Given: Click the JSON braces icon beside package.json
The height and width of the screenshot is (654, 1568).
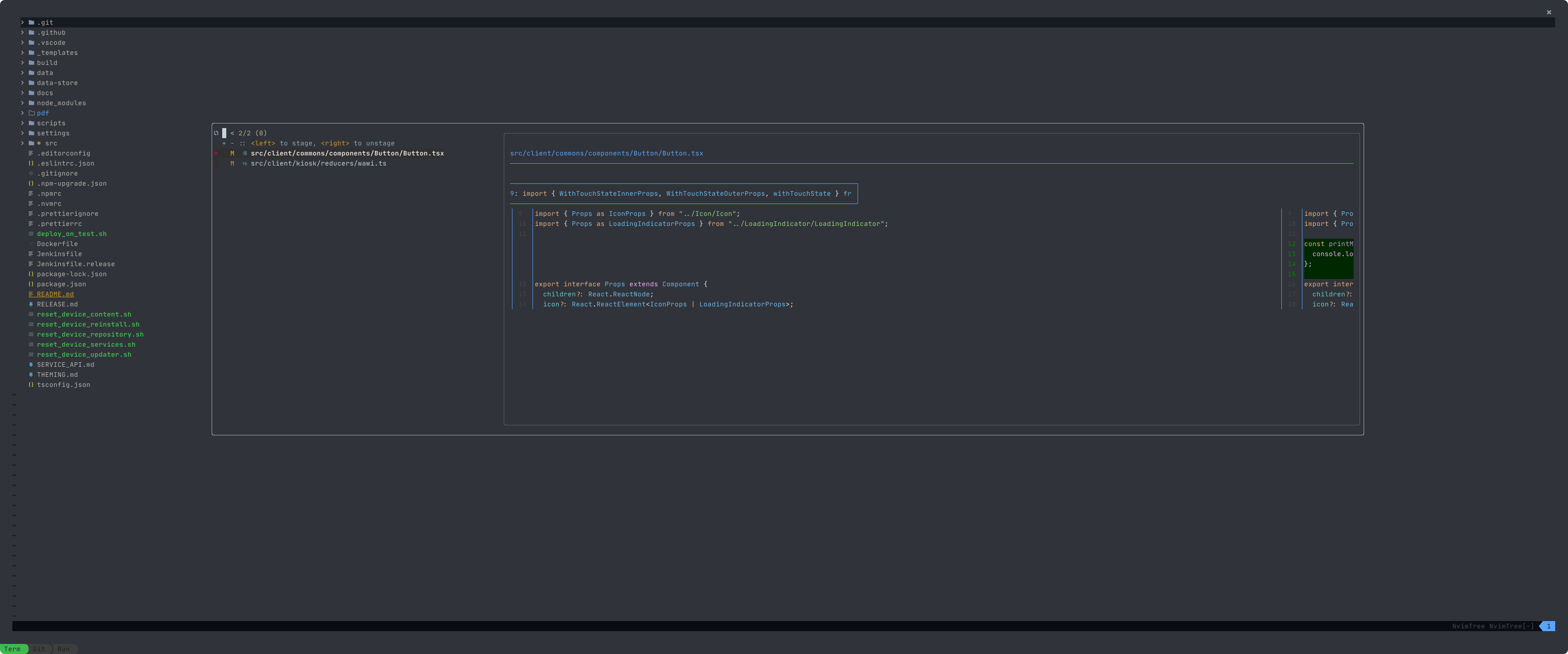Looking at the screenshot, I should coord(31,284).
